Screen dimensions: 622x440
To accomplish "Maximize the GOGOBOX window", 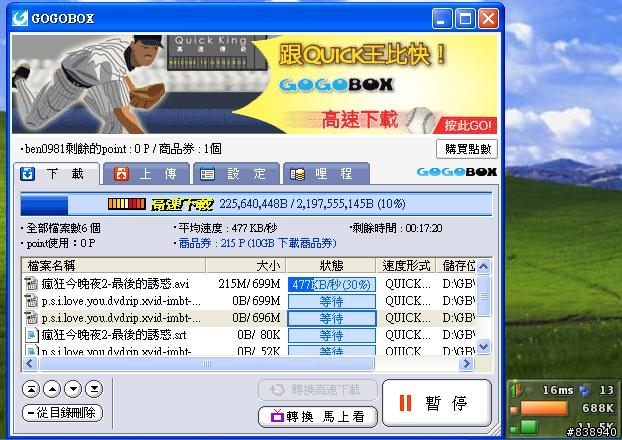I will point(465,19).
